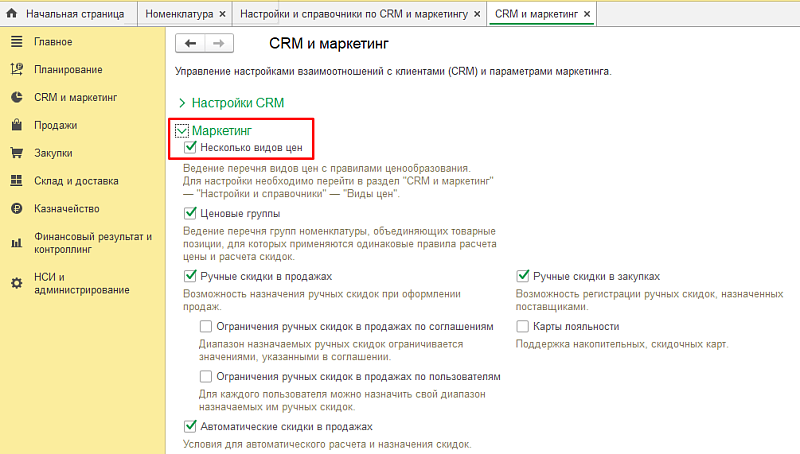
Task: Close the Настройки и справочники tab
Action: click(474, 14)
